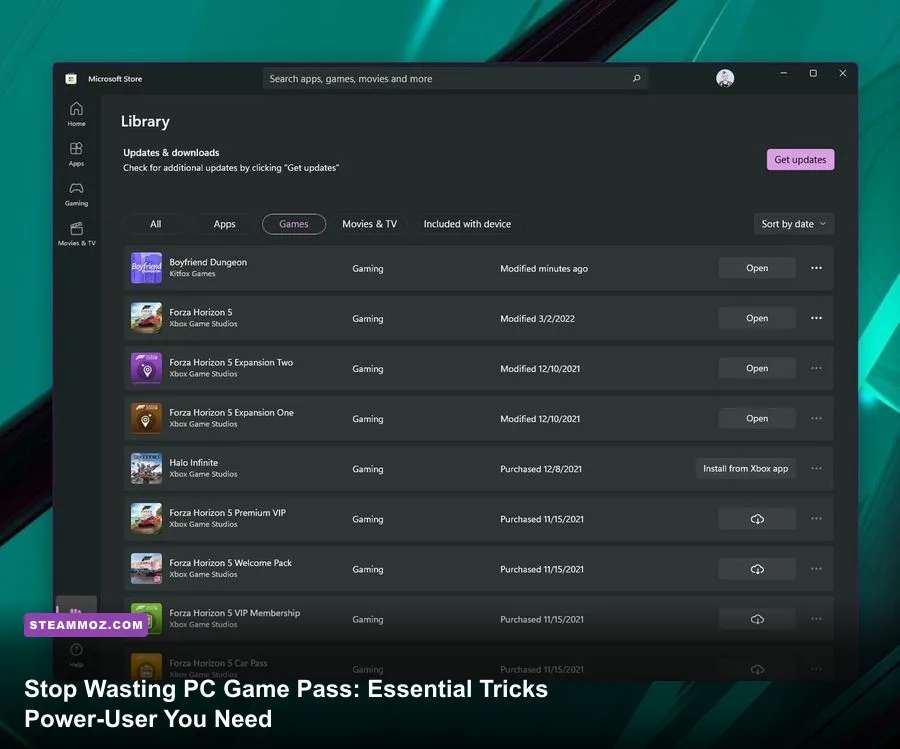Screen dimensions: 900x749
Task: Open more options for Welcome Pack
Action: pyautogui.click(x=816, y=569)
